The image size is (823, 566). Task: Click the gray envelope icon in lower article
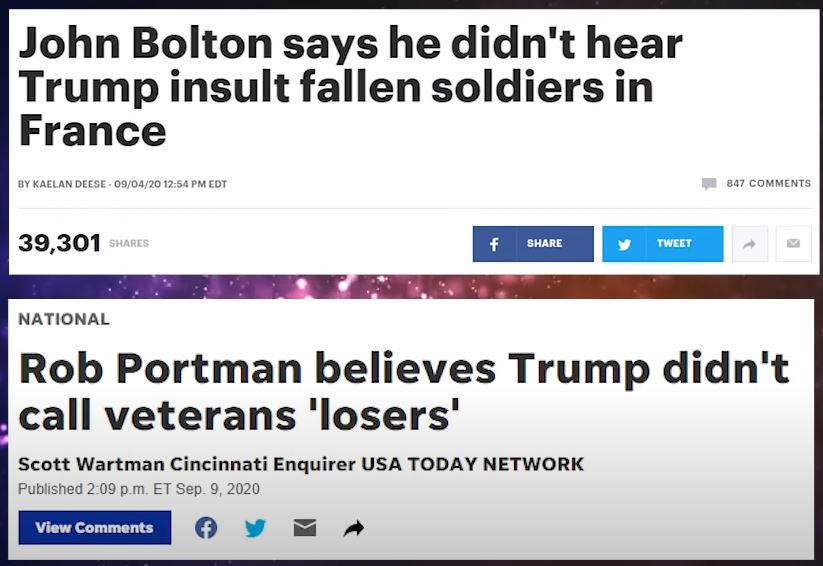304,527
